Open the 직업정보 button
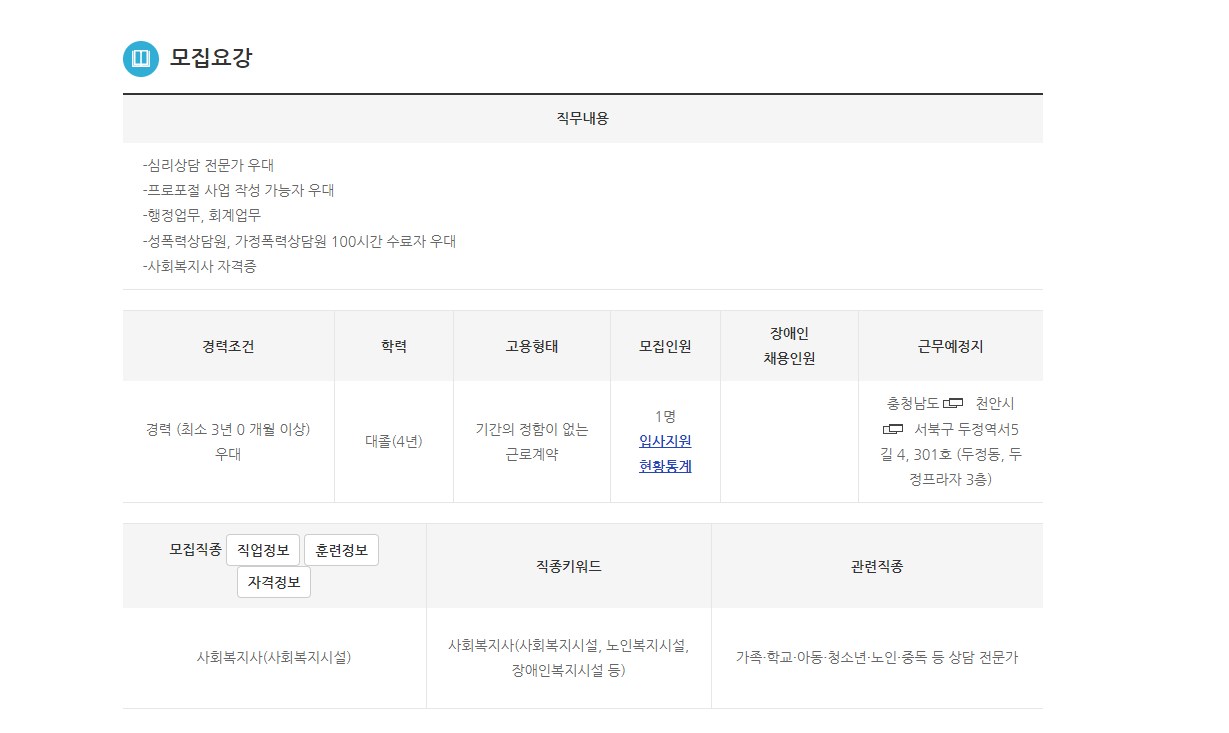 [263, 550]
